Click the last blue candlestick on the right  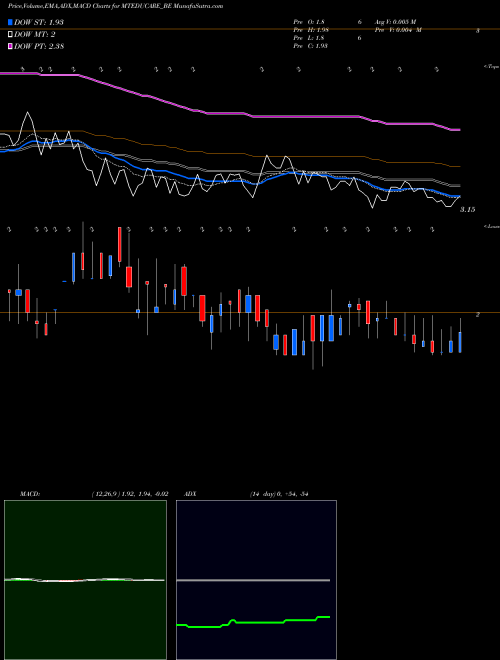[460, 342]
